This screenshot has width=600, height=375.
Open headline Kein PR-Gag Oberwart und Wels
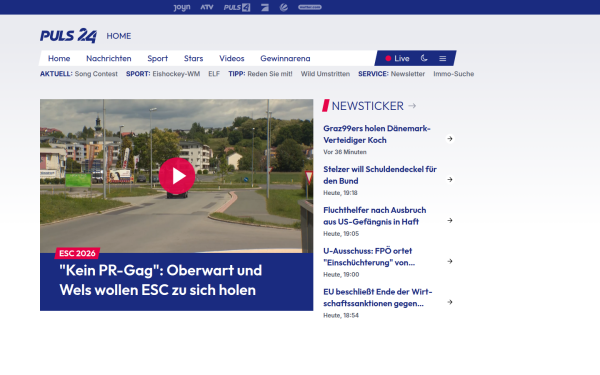pos(161,280)
